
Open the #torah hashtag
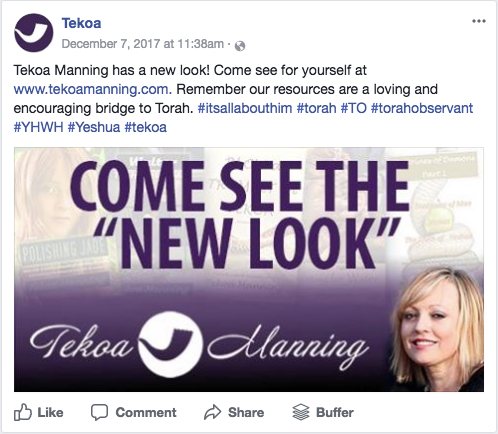[316, 108]
